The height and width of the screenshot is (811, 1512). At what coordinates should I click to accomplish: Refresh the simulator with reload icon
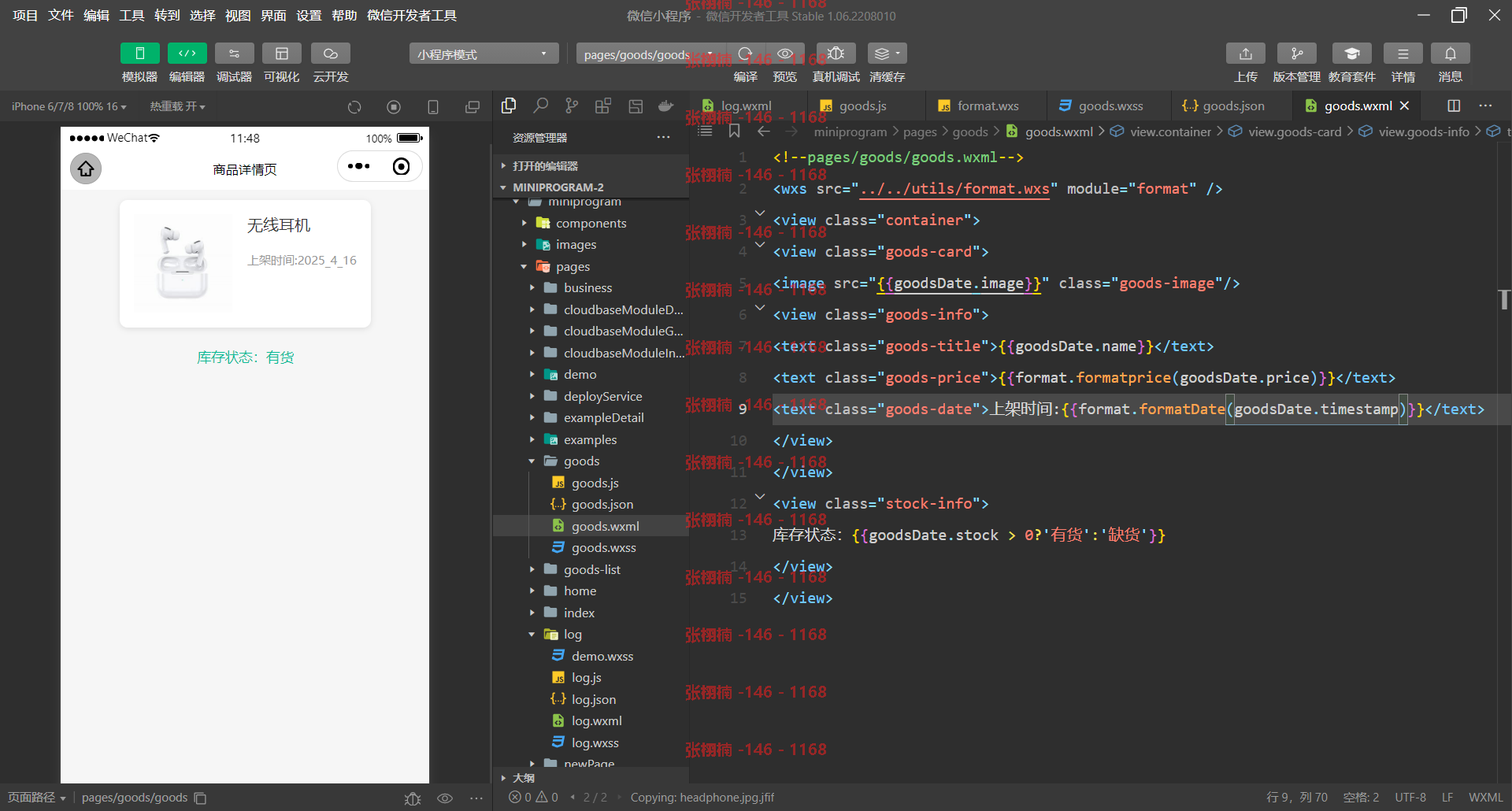click(x=354, y=107)
